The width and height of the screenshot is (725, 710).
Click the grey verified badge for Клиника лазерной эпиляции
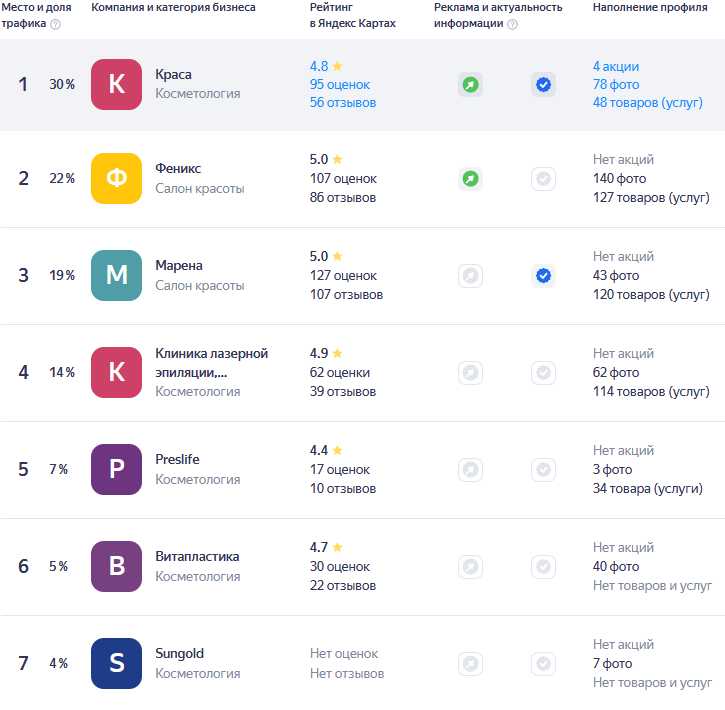(543, 373)
